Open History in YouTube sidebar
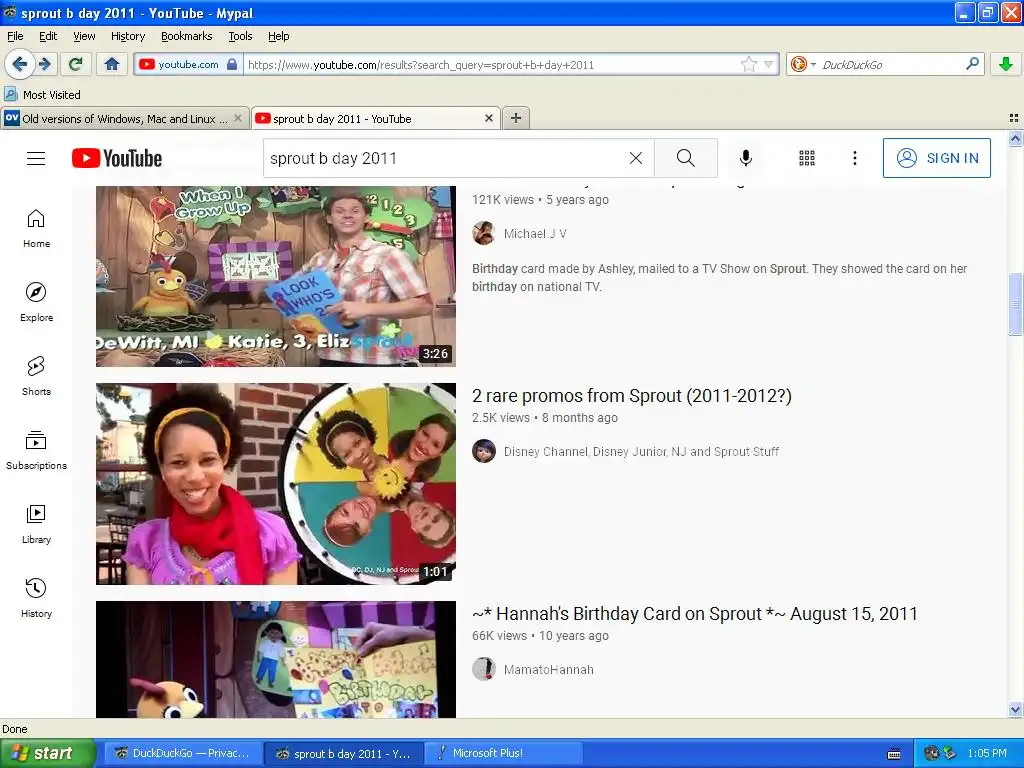The width and height of the screenshot is (1024, 768). coord(37,598)
